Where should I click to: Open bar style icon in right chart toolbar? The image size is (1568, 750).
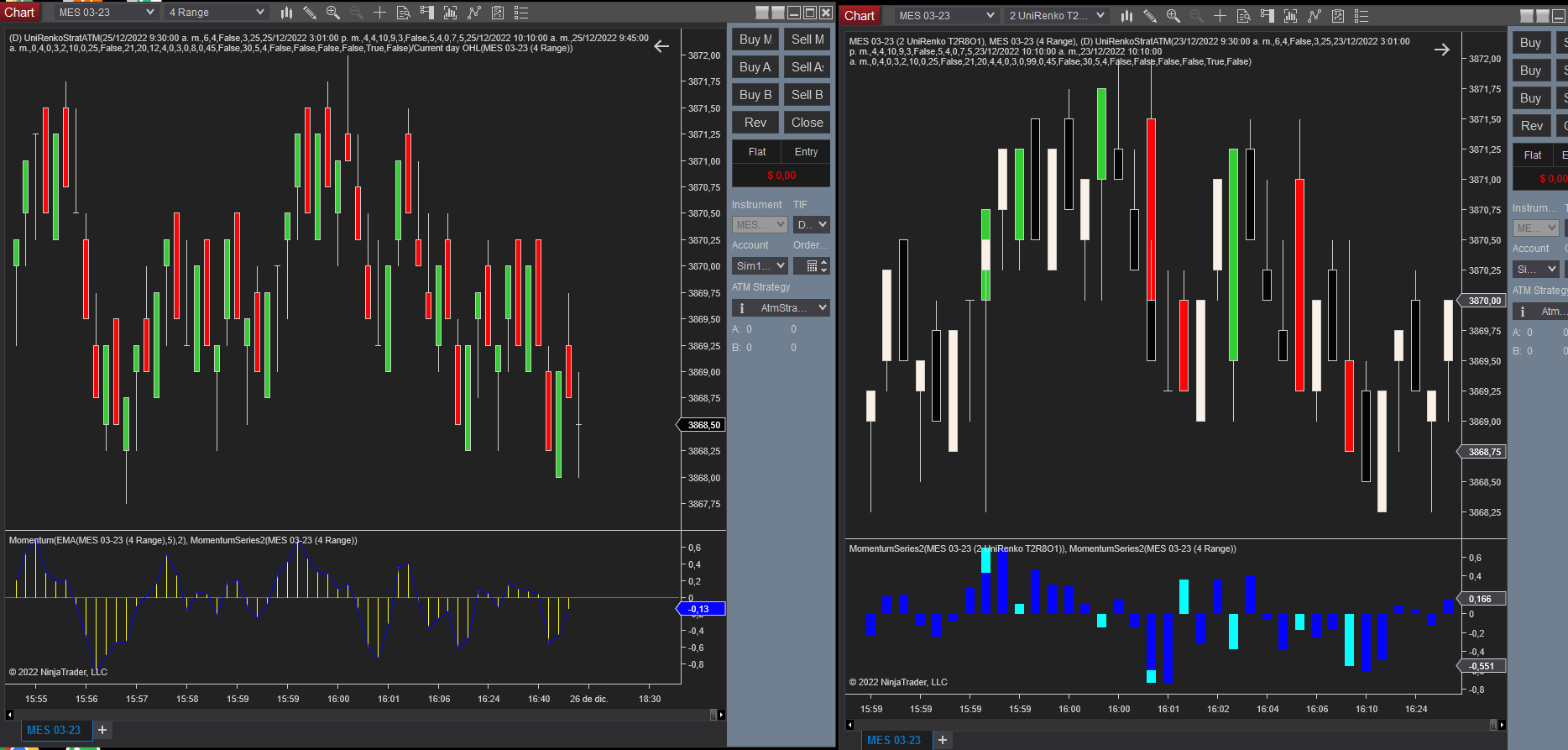pyautogui.click(x=1126, y=16)
